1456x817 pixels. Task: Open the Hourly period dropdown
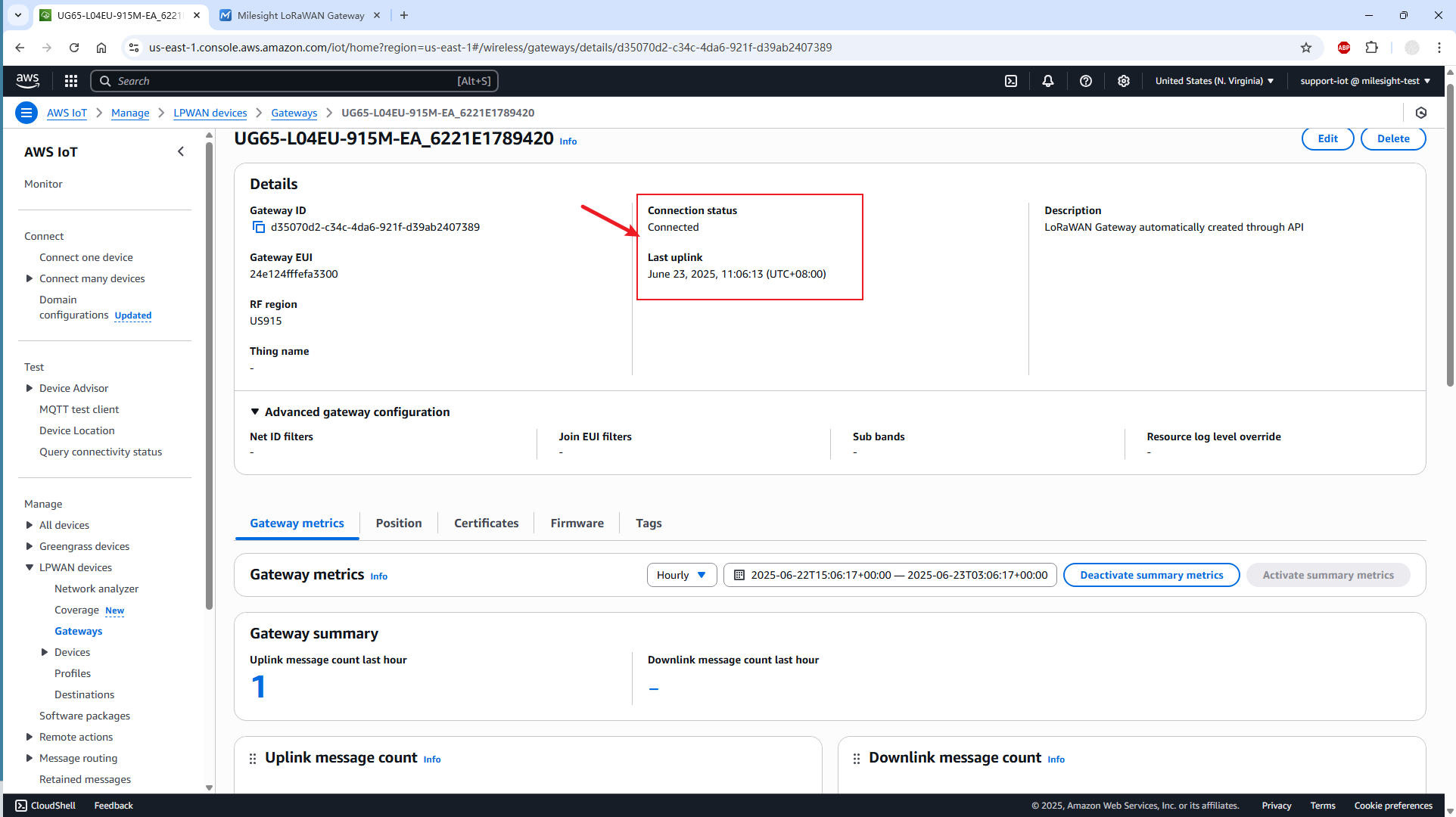(x=681, y=575)
